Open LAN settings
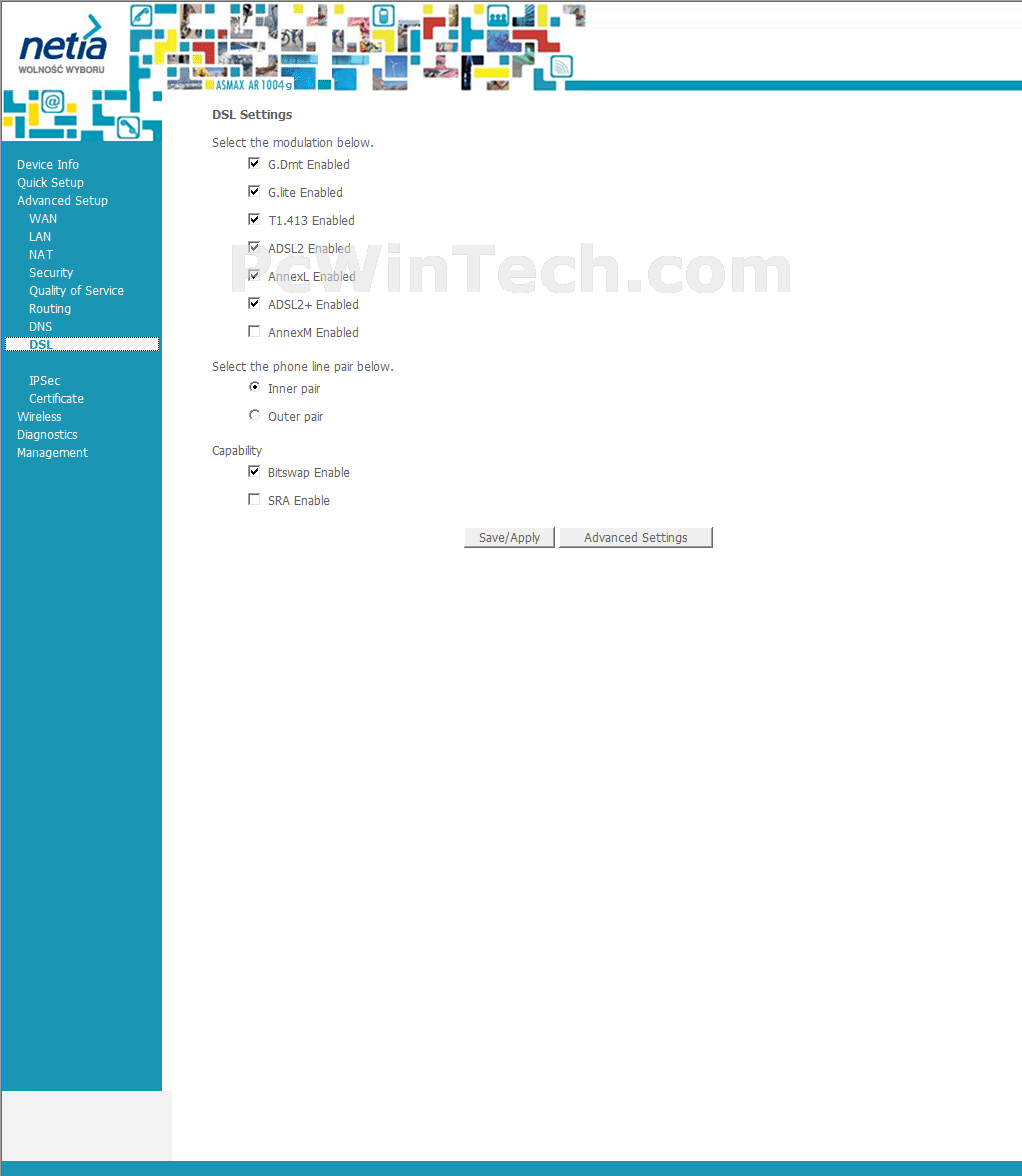 (40, 236)
